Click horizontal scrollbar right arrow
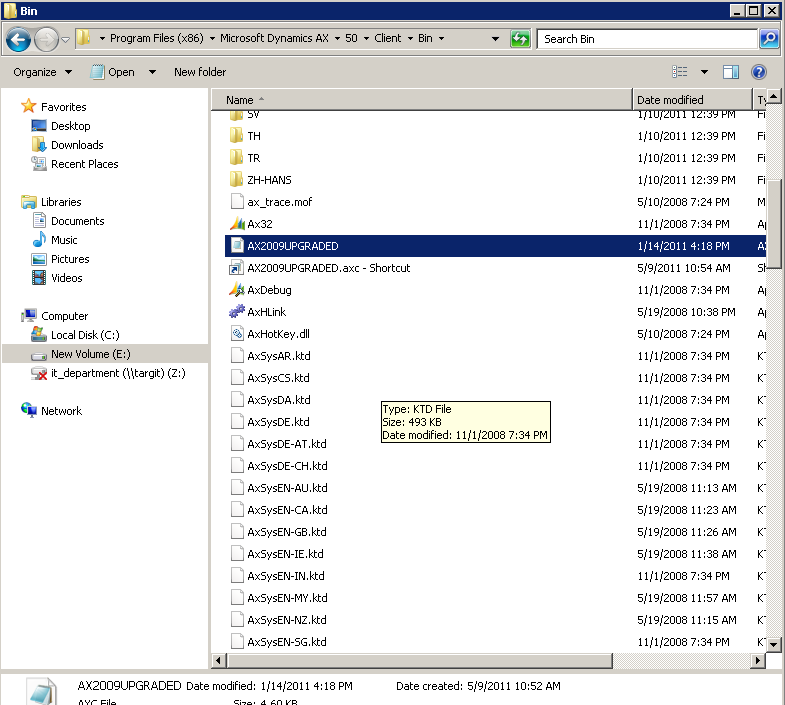 (x=758, y=661)
